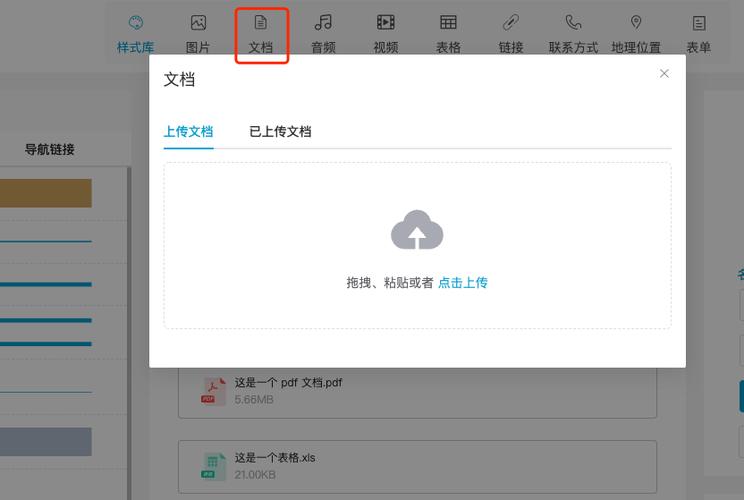Click the xls spreadsheet file icon
Viewport: 744px width, 500px height.
click(x=213, y=466)
